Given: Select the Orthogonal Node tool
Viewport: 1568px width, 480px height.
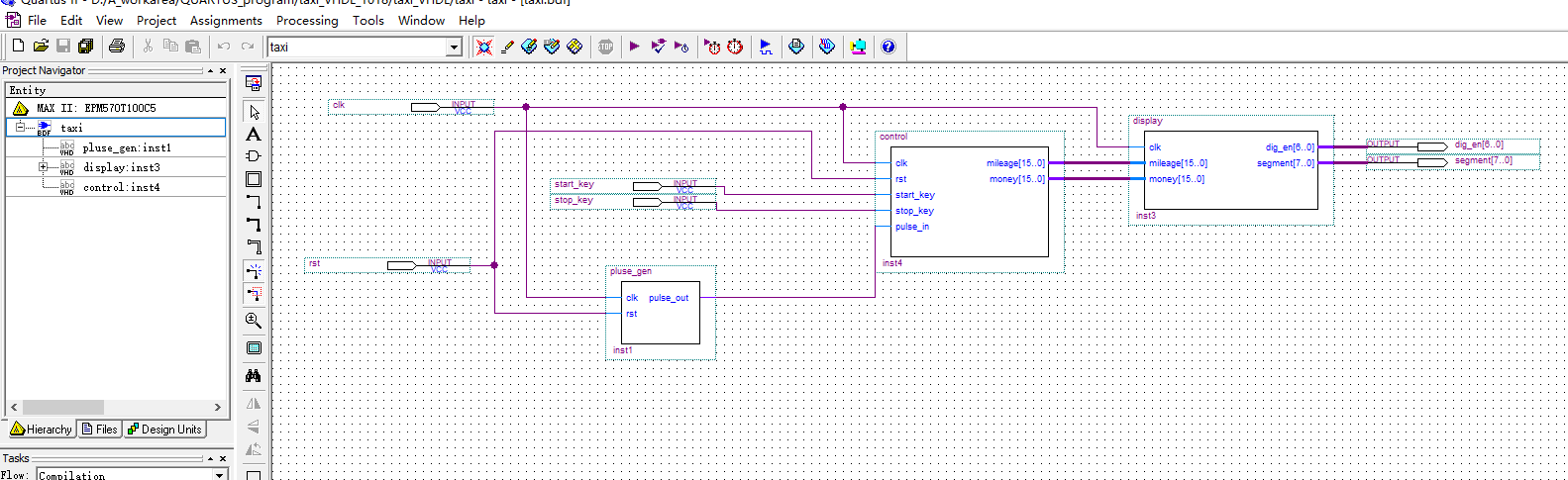Looking at the screenshot, I should pos(254,202).
